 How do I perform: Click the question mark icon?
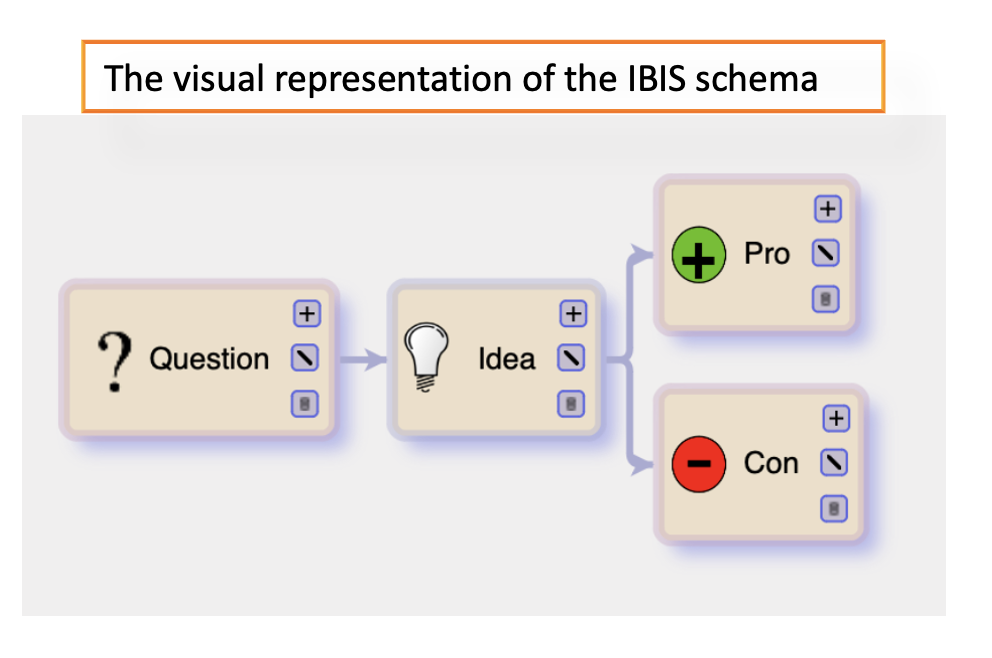click(x=117, y=361)
